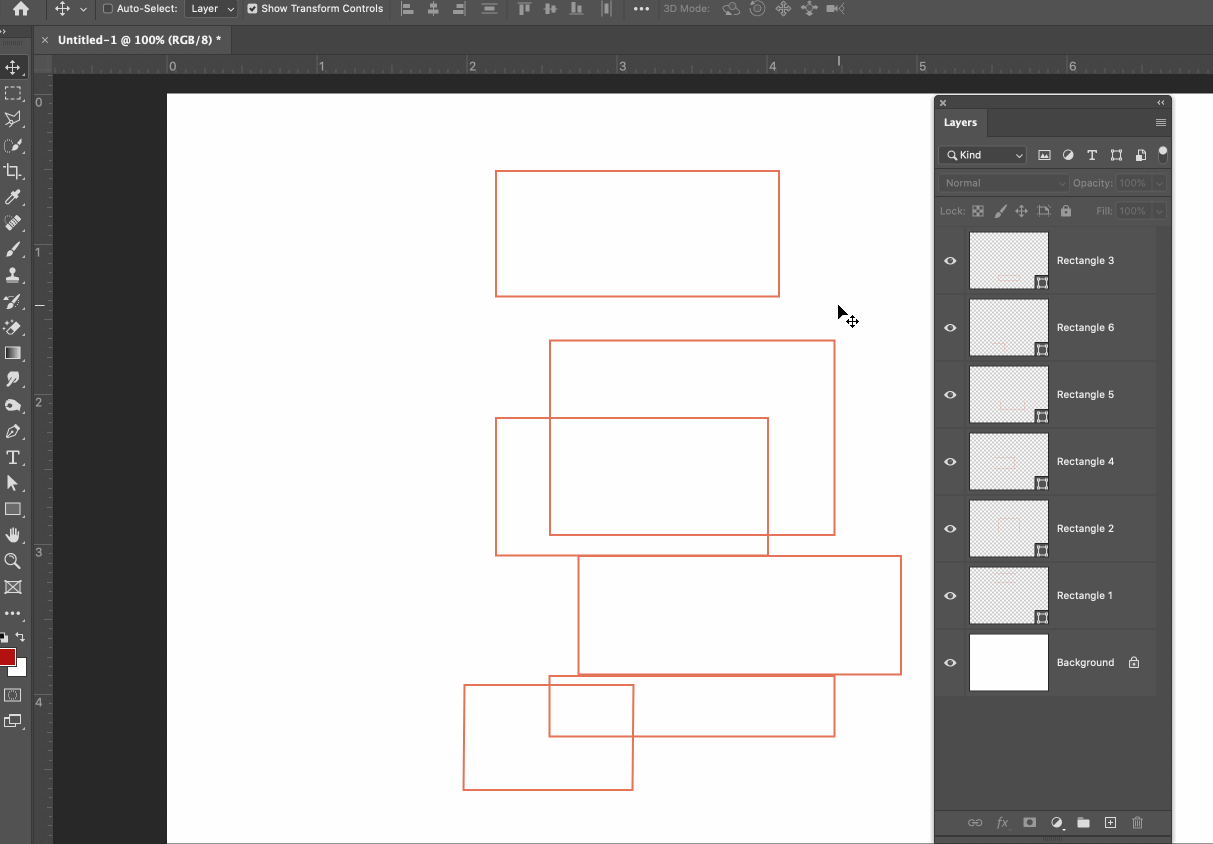This screenshot has height=844, width=1213.
Task: Select the Rectangle shape tool
Action: (13, 509)
